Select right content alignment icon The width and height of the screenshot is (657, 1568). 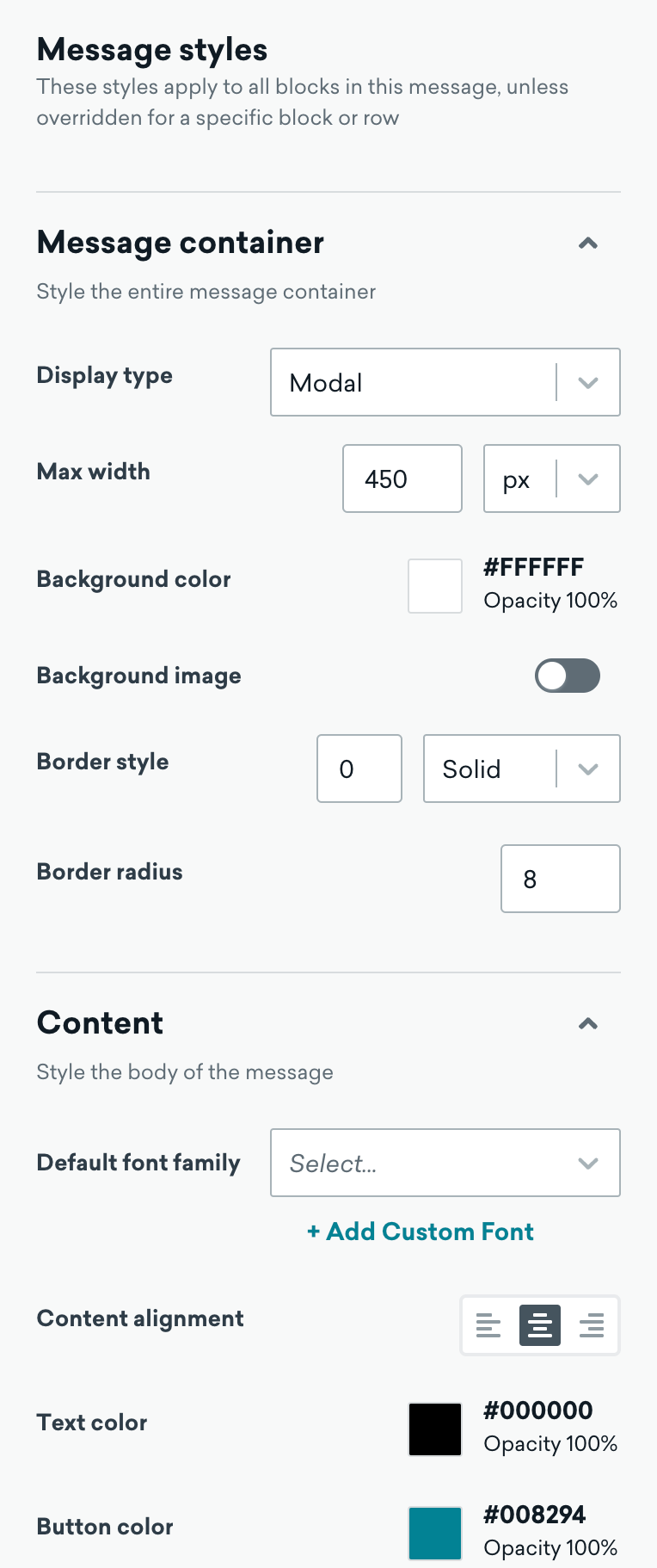[592, 1325]
